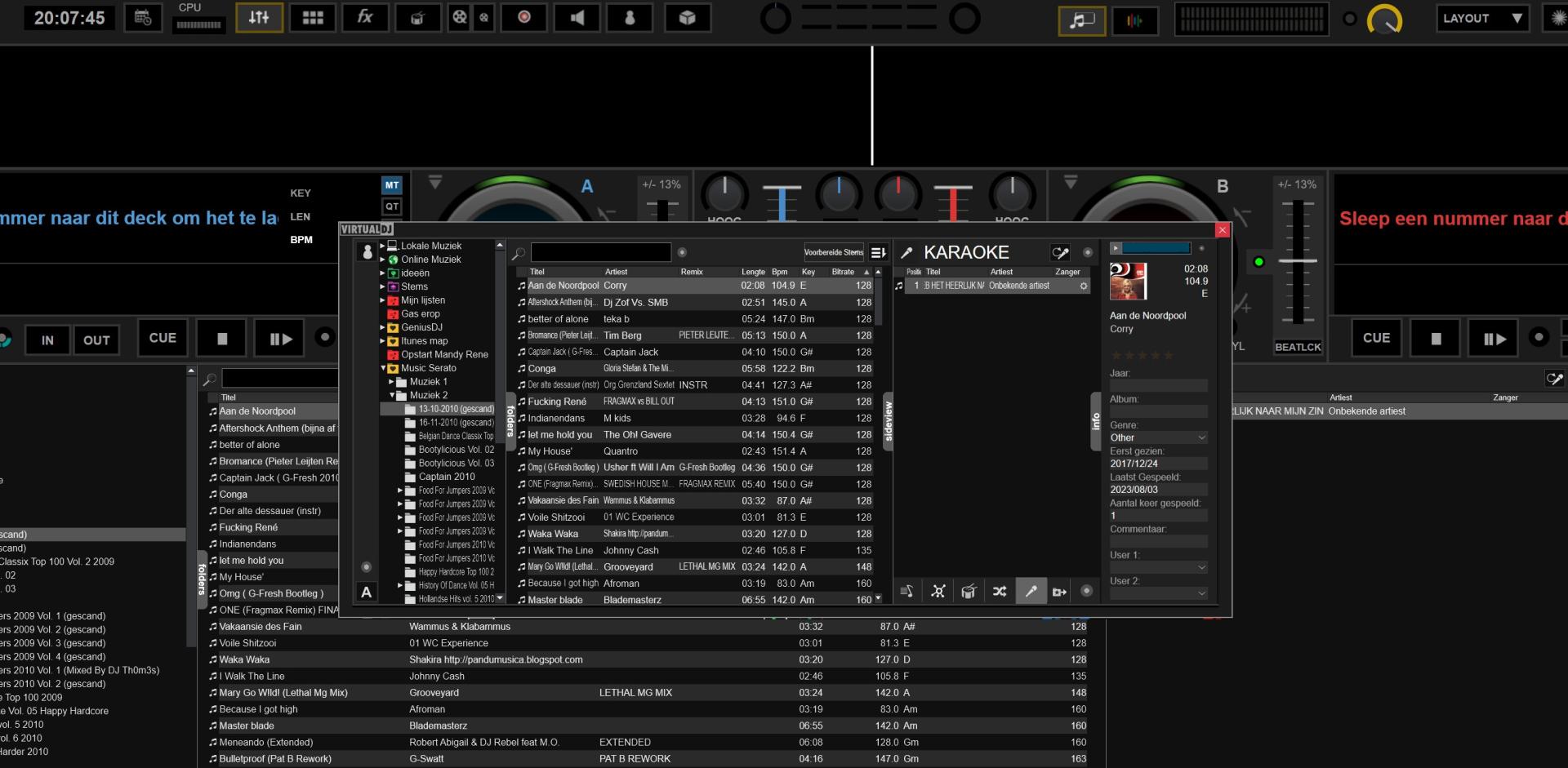Open the sampler drum icon in top toolbar
The image size is (1568, 768).
417,18
